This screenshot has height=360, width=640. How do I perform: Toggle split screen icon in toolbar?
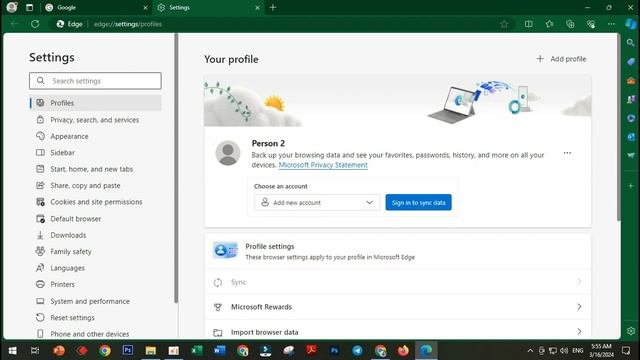(529, 24)
